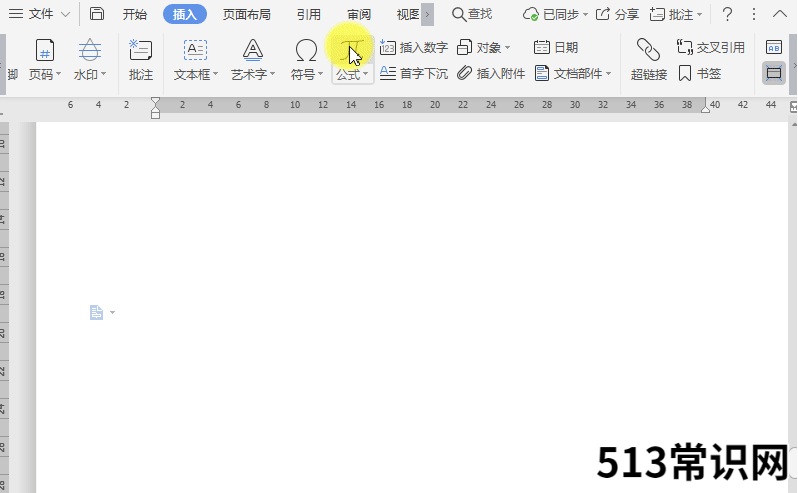Click the 公式 pi formula icon

point(352,50)
